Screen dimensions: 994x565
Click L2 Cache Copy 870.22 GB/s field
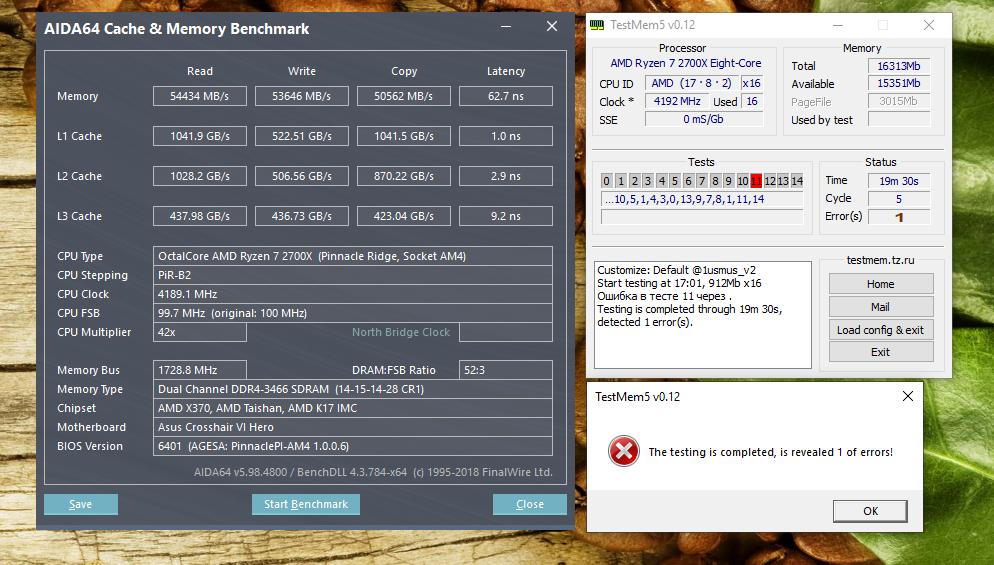[404, 176]
